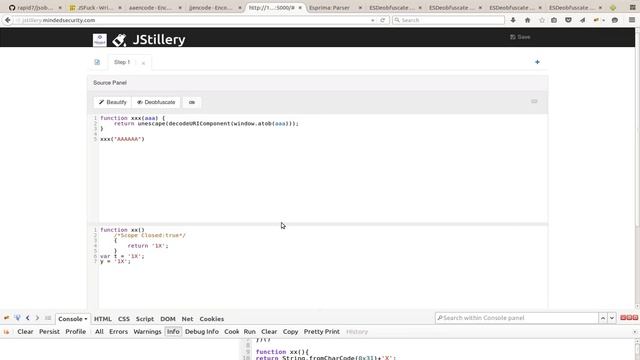Switch to the Script panel tab

tap(145, 319)
